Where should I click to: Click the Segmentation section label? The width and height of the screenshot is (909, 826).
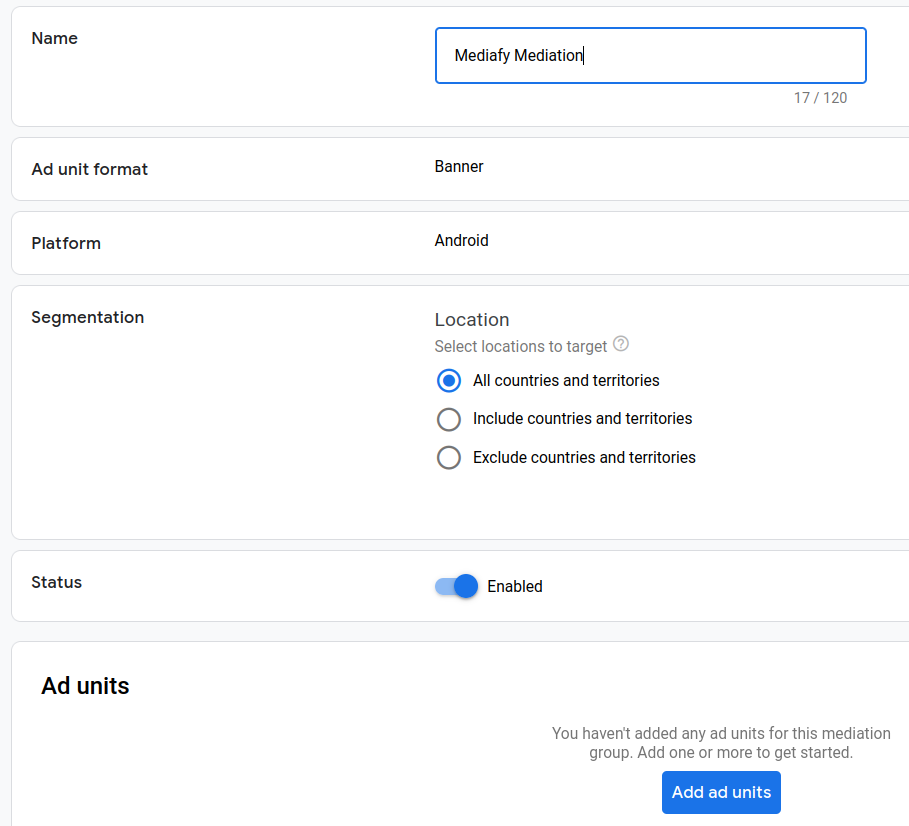(x=87, y=318)
